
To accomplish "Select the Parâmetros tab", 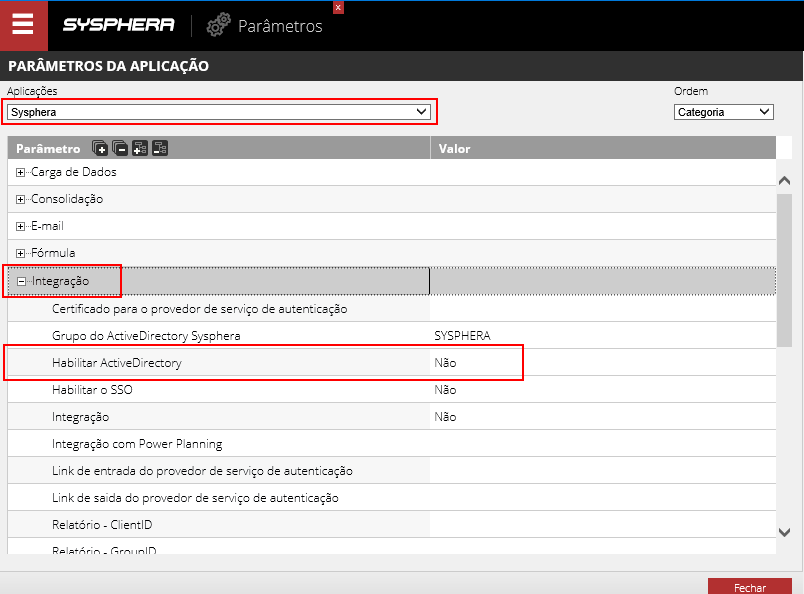I will click(280, 26).
